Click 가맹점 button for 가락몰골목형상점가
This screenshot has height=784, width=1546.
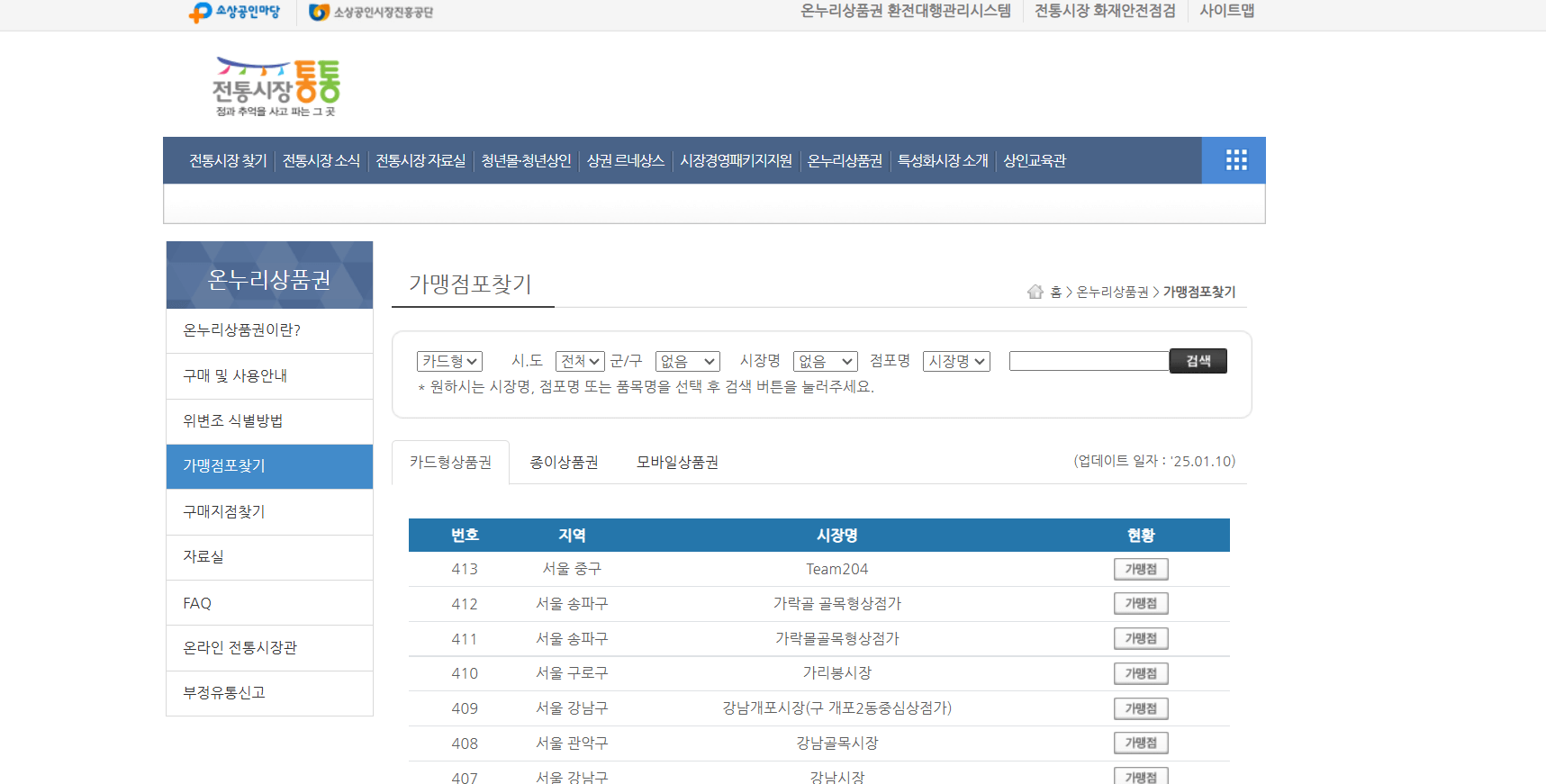(x=1141, y=638)
